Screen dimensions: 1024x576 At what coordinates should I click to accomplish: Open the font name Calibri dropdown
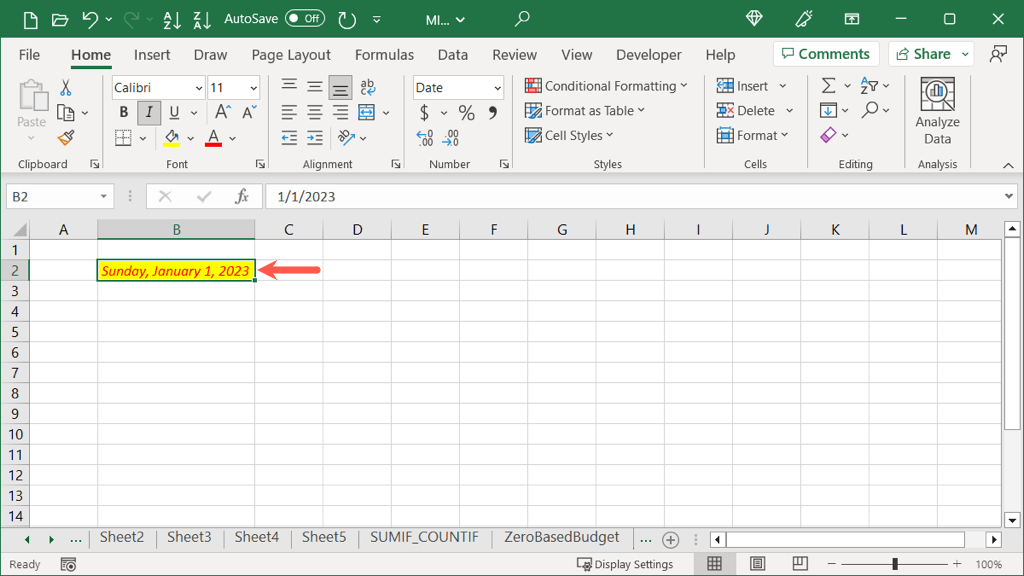click(199, 88)
